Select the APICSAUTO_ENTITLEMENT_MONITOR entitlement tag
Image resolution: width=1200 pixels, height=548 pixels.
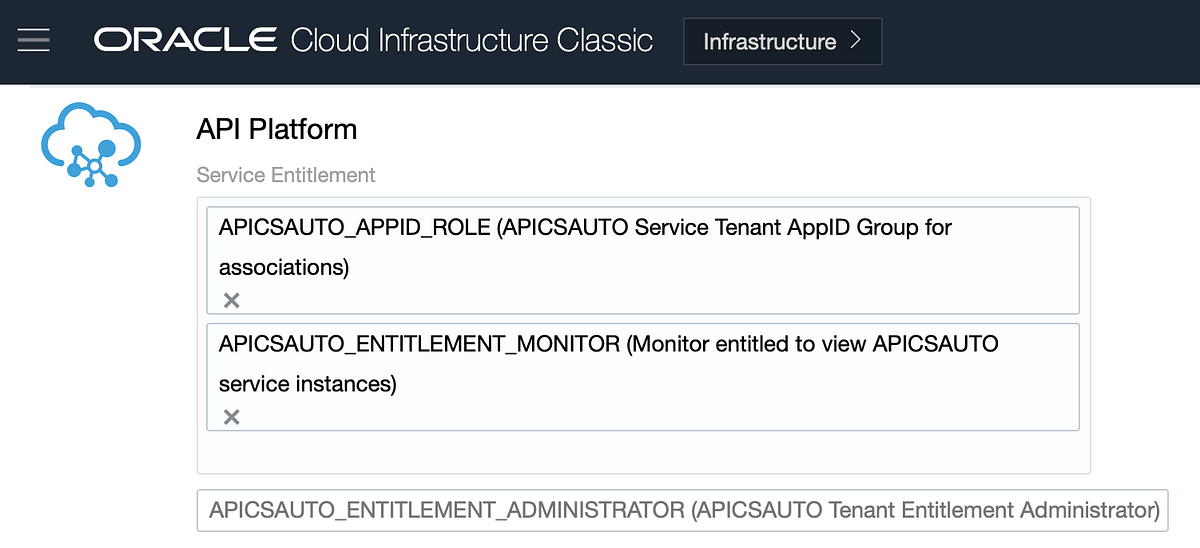pyautogui.click(x=643, y=377)
